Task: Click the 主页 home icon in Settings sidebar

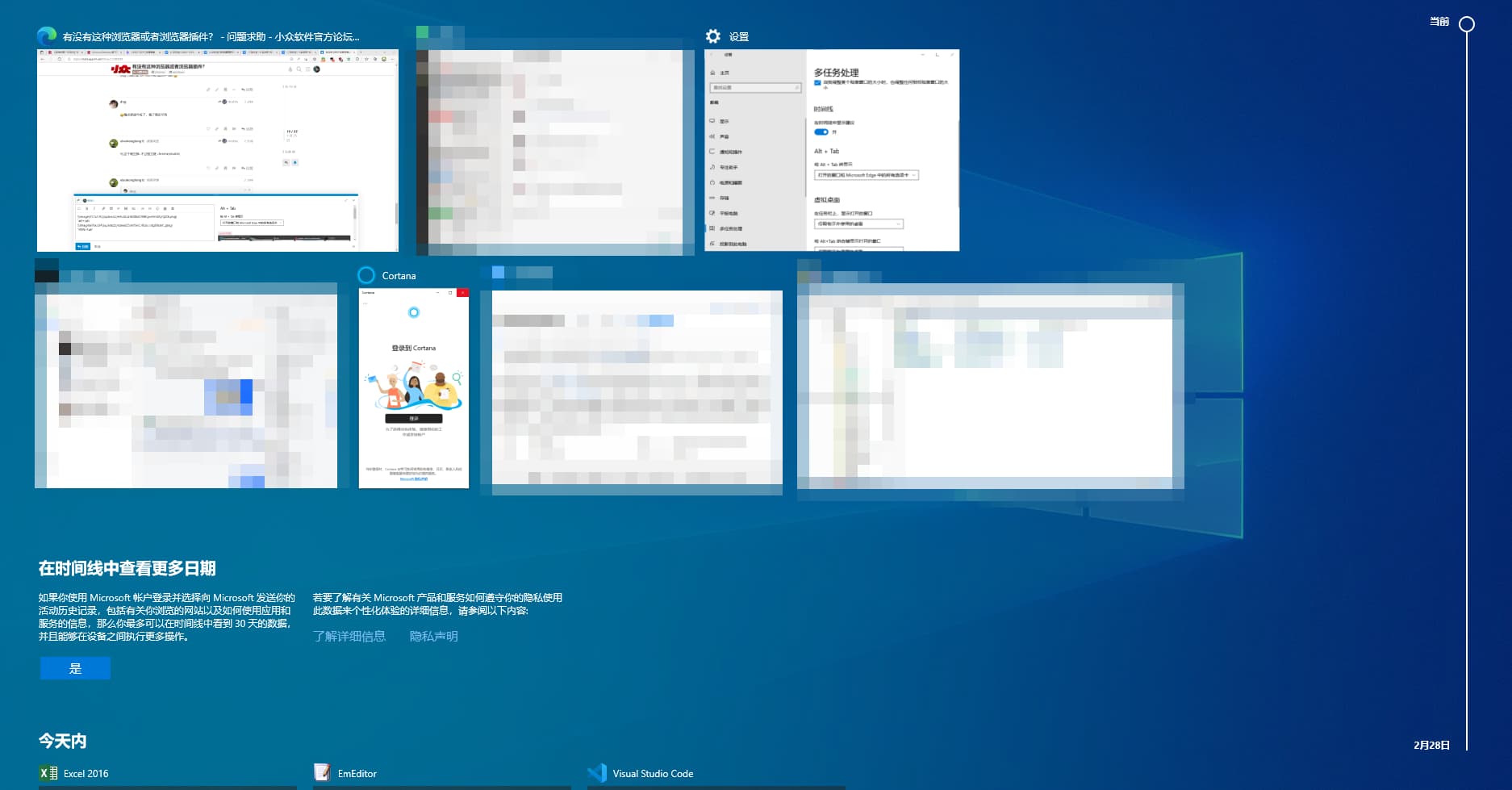Action: click(x=713, y=73)
